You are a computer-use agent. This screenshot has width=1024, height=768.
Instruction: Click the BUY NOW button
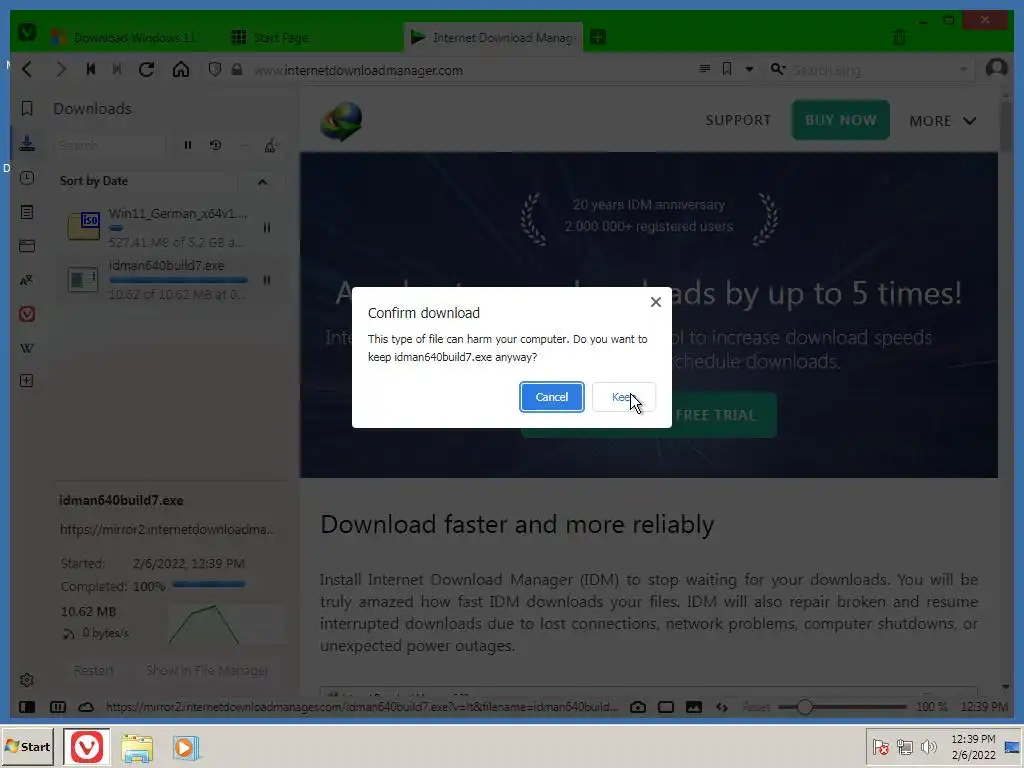(x=840, y=120)
